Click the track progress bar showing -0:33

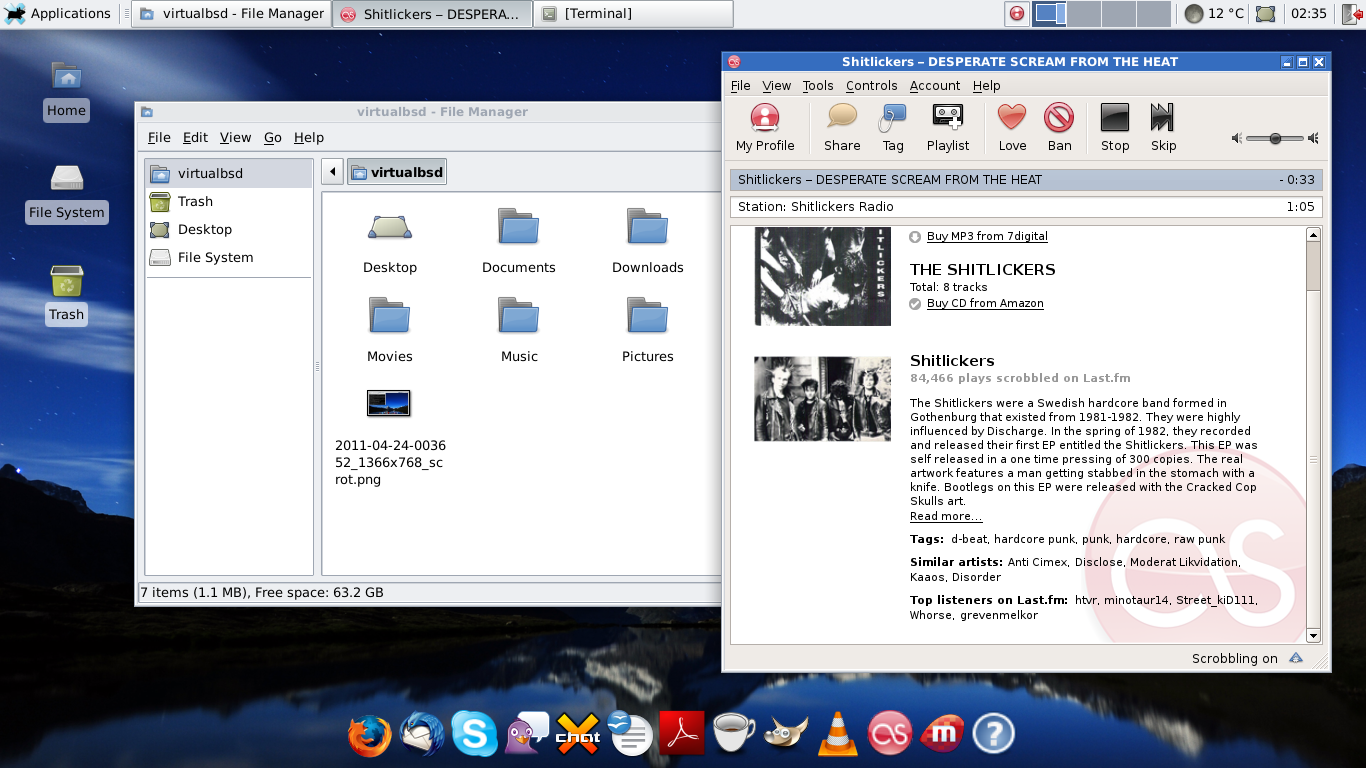pyautogui.click(x=1026, y=180)
